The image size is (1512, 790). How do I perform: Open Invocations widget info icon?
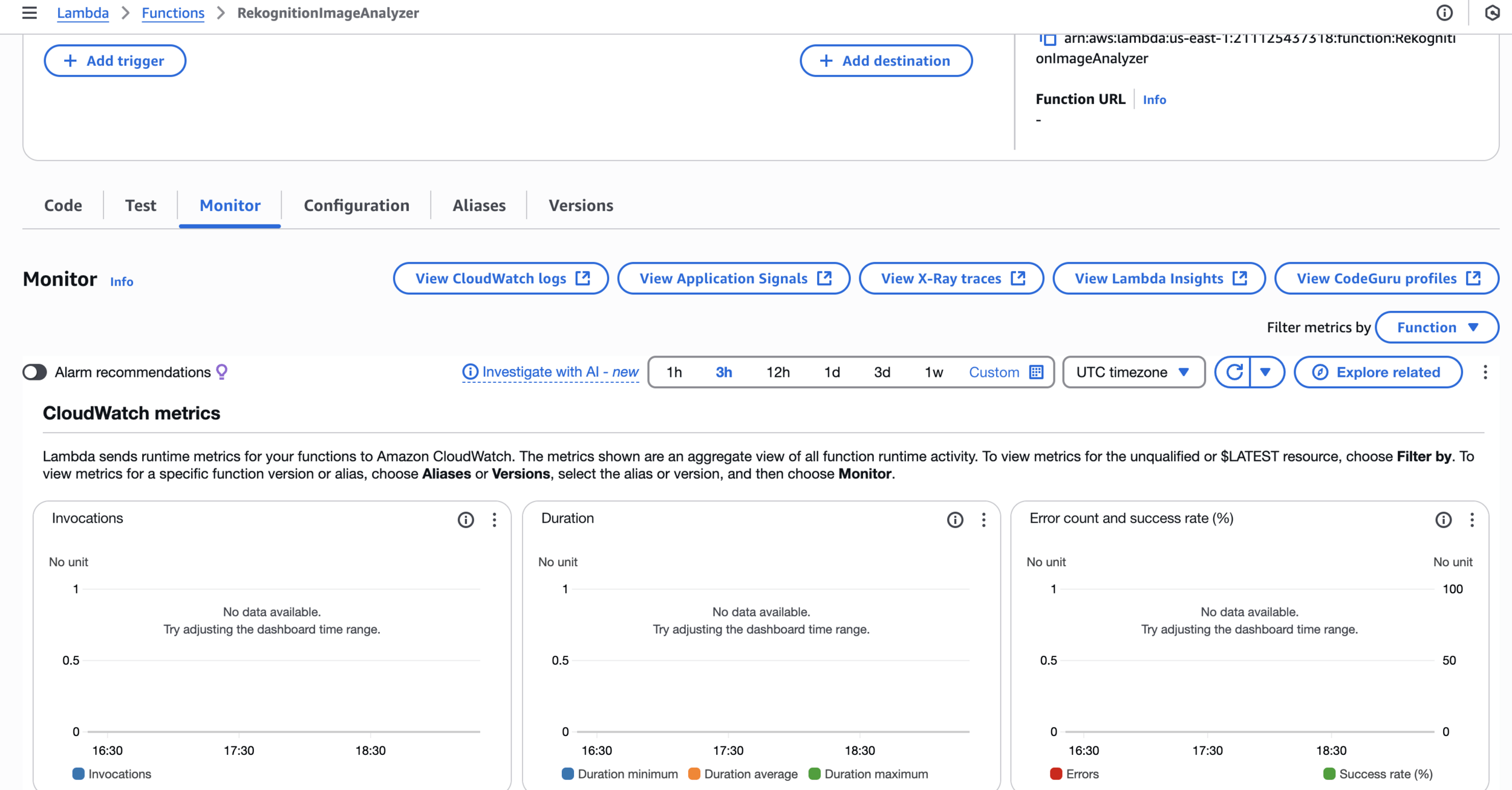465,520
